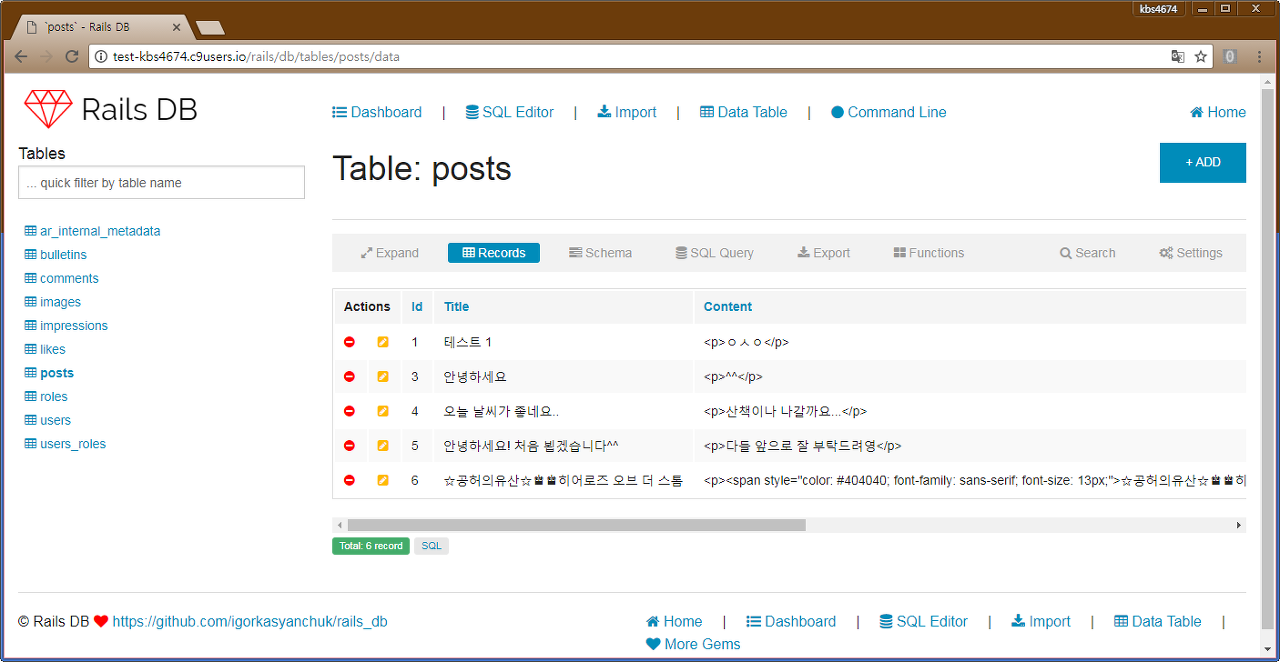Edit the post row with Id 4

click(383, 411)
